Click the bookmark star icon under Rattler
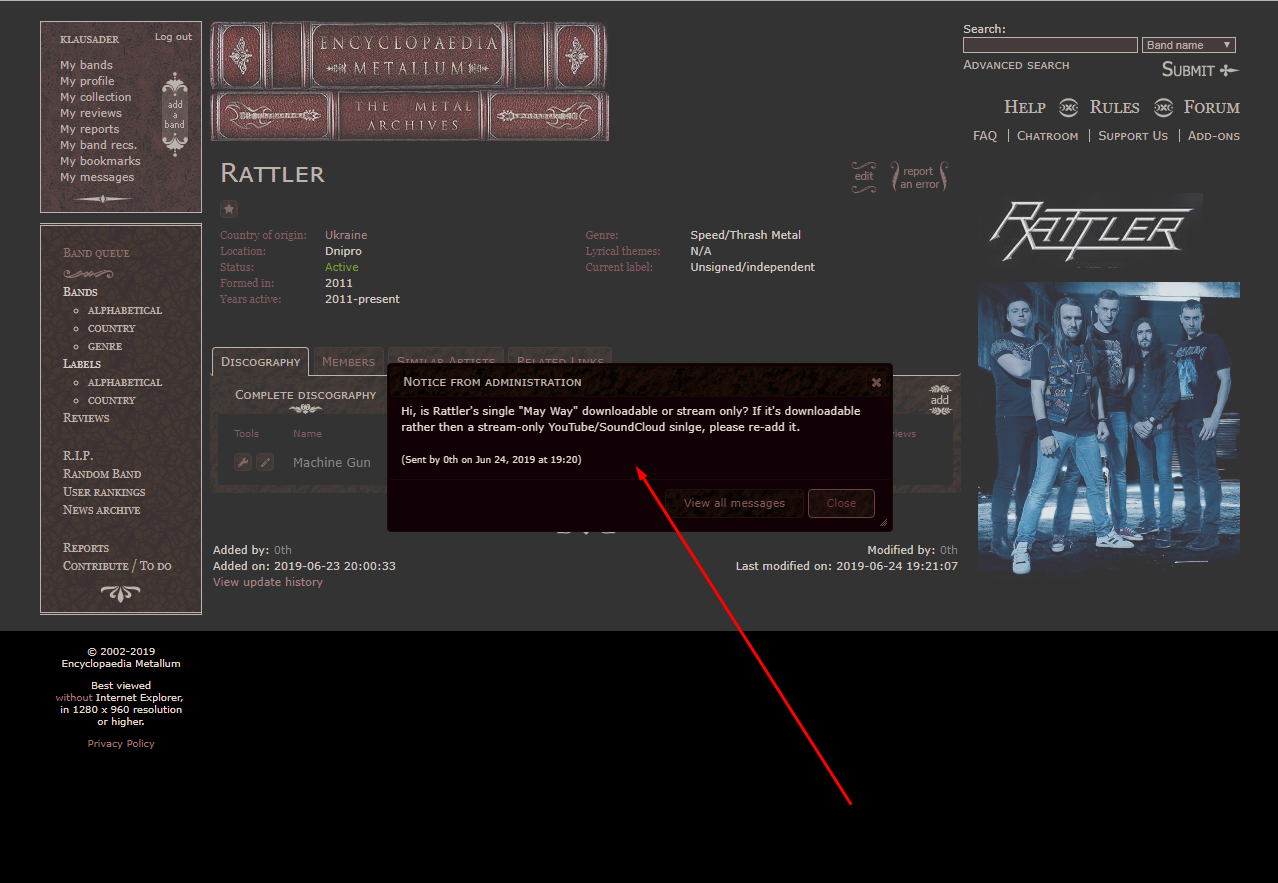The width and height of the screenshot is (1278, 883). (x=229, y=209)
